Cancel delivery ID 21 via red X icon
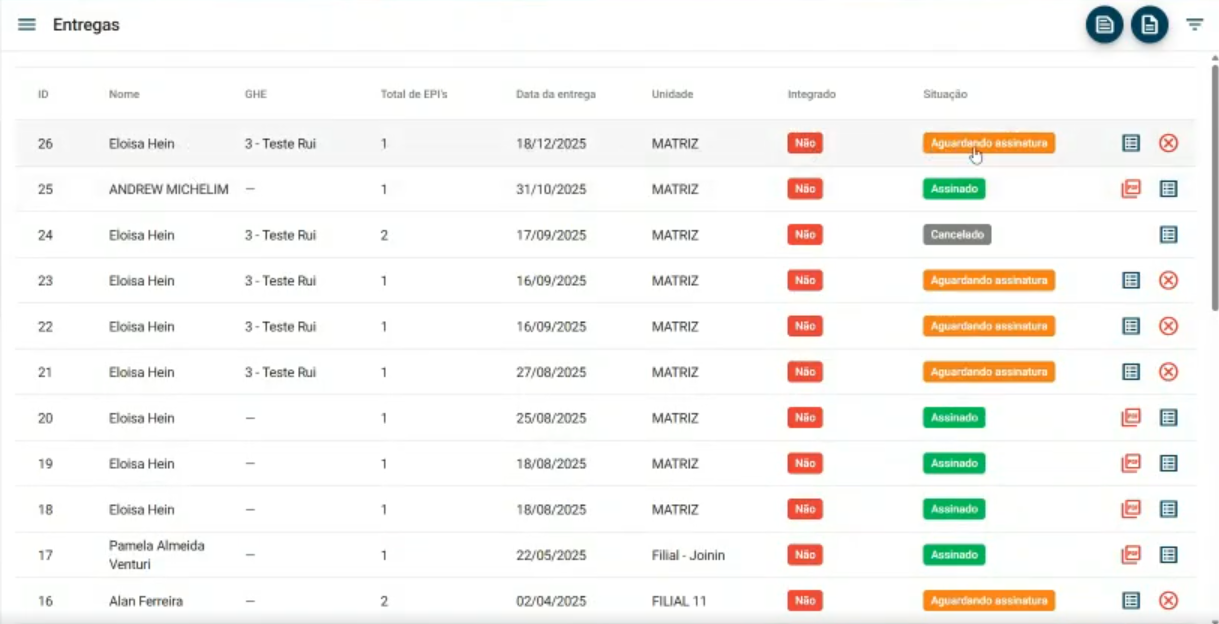This screenshot has height=624, width=1219. pyautogui.click(x=1168, y=372)
